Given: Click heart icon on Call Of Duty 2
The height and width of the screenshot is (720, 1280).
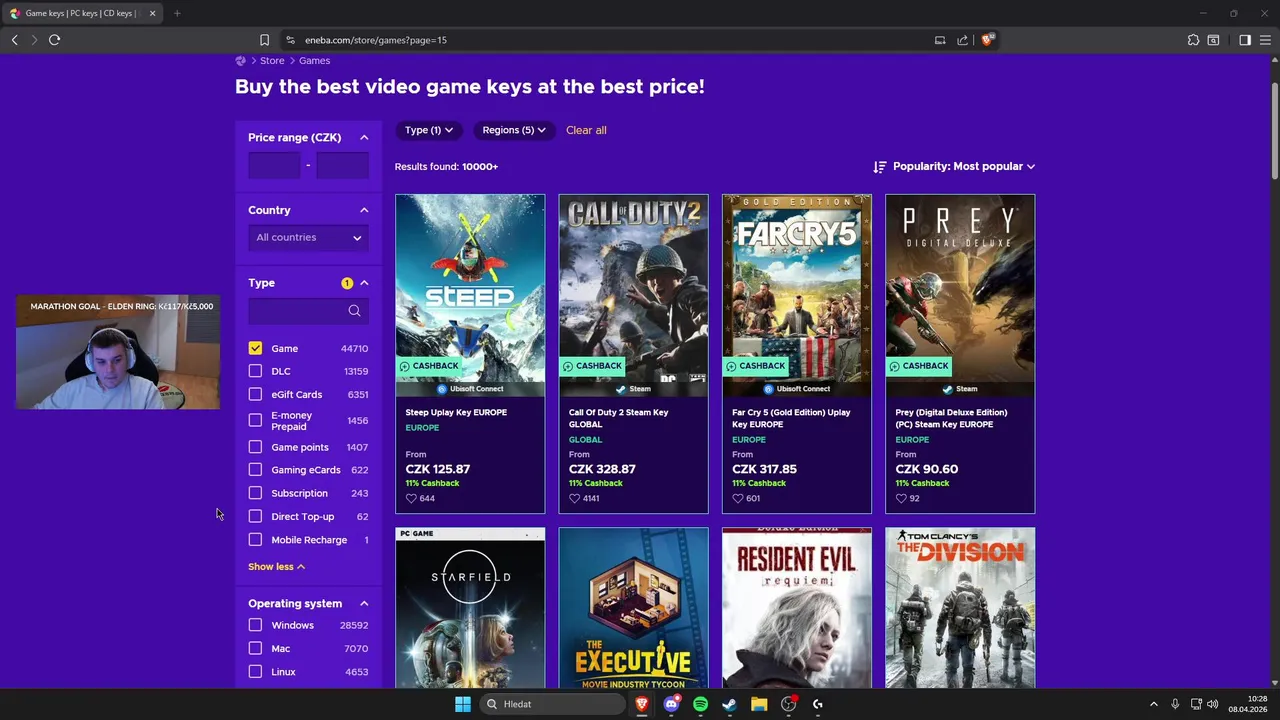Looking at the screenshot, I should [x=574, y=498].
